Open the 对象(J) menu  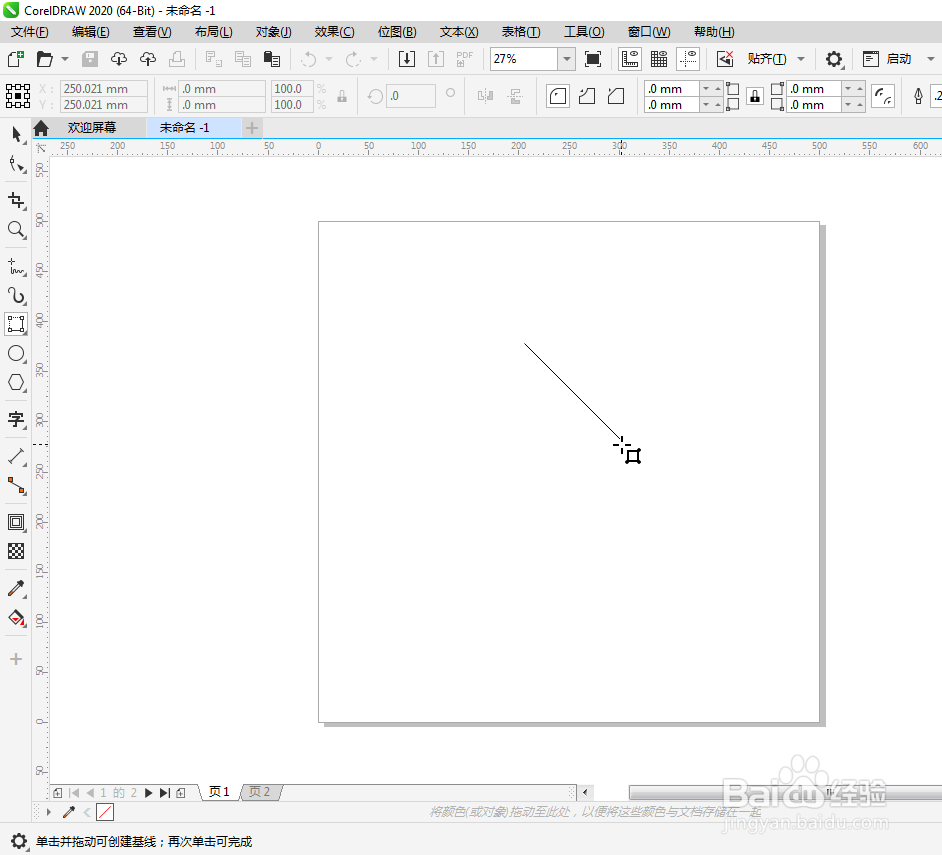(x=273, y=32)
